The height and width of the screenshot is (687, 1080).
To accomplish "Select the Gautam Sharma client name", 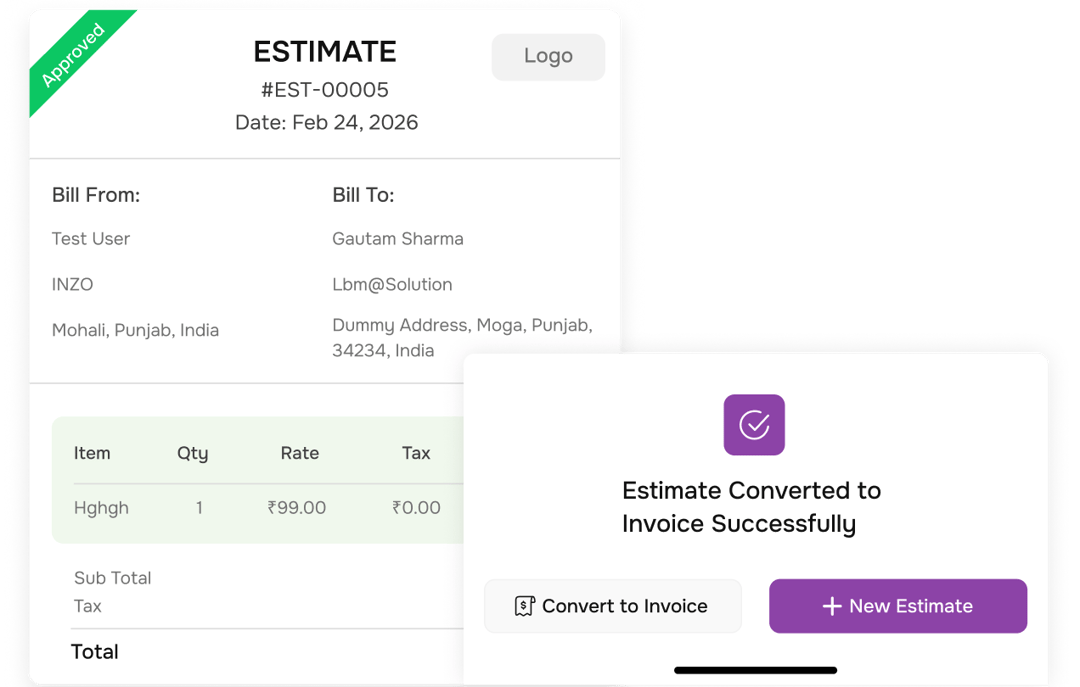I will click(x=397, y=238).
